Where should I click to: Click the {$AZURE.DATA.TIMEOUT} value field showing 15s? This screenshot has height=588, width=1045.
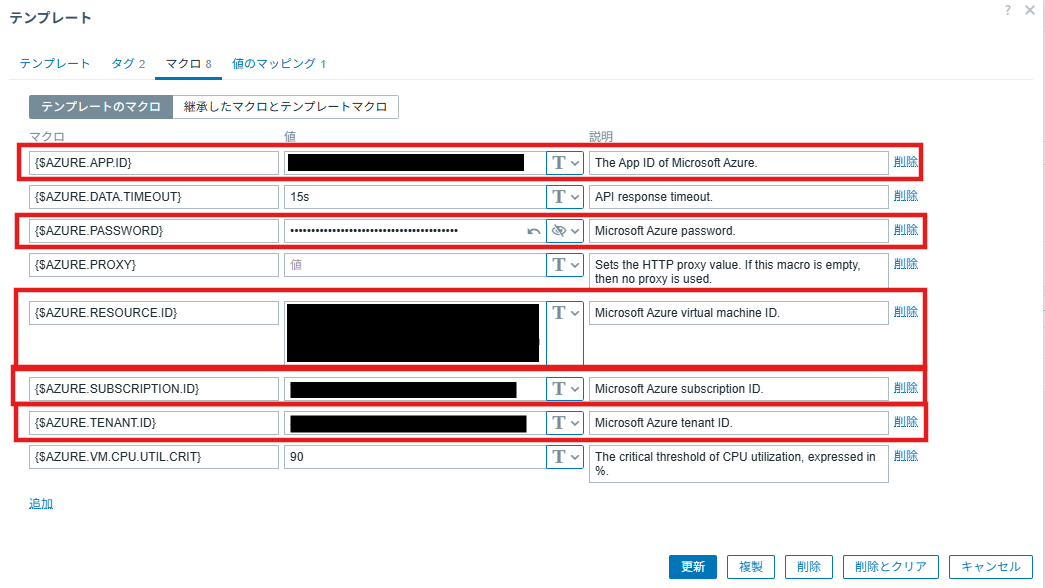(413, 197)
